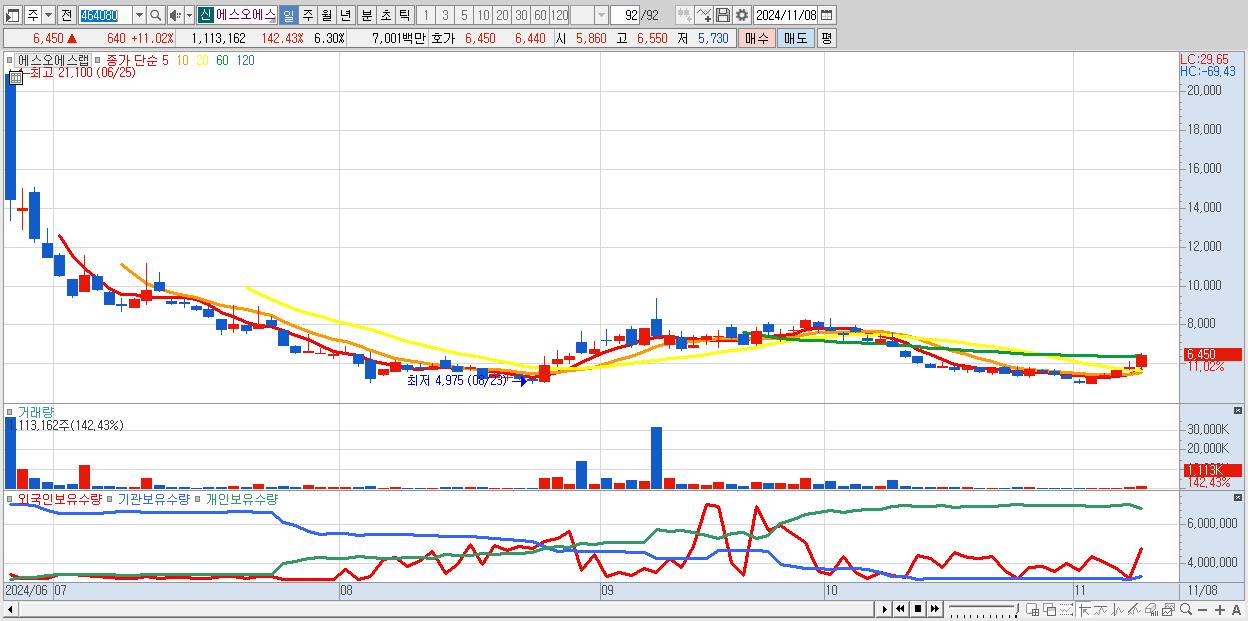Select tick 틱 period
Image resolution: width=1248 pixels, height=621 pixels.
point(404,16)
